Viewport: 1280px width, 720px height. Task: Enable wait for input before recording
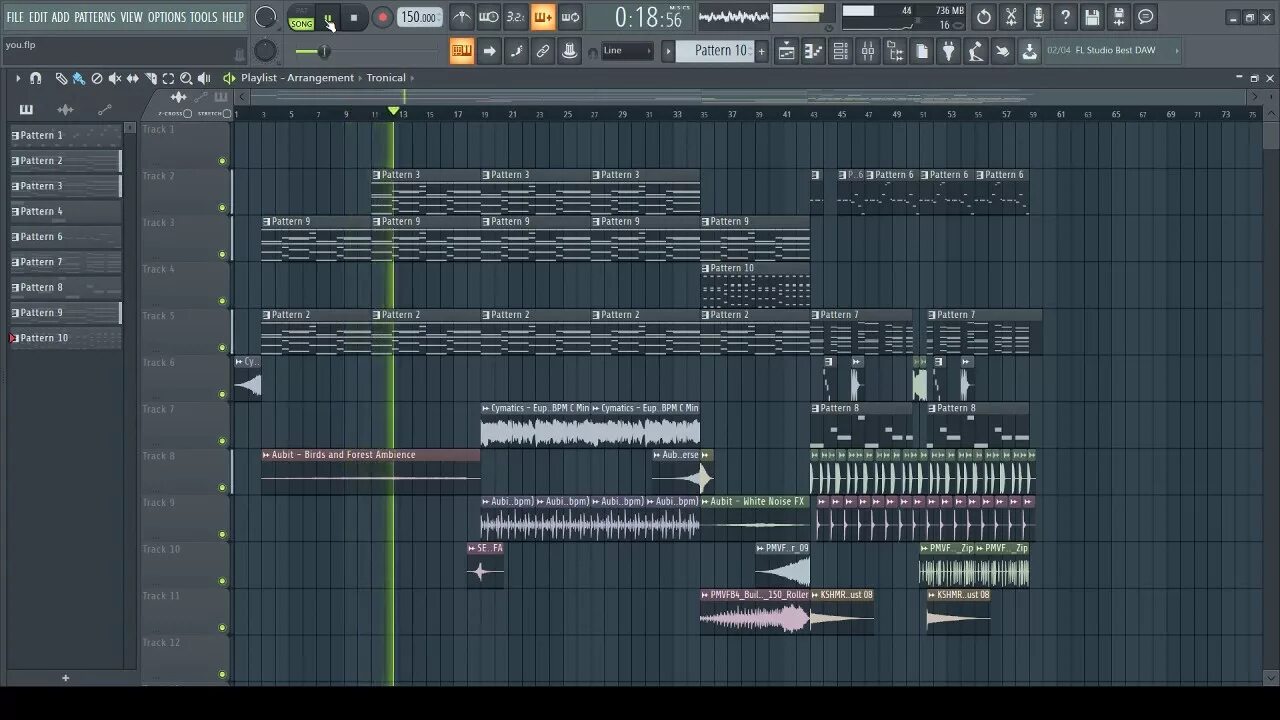(488, 17)
